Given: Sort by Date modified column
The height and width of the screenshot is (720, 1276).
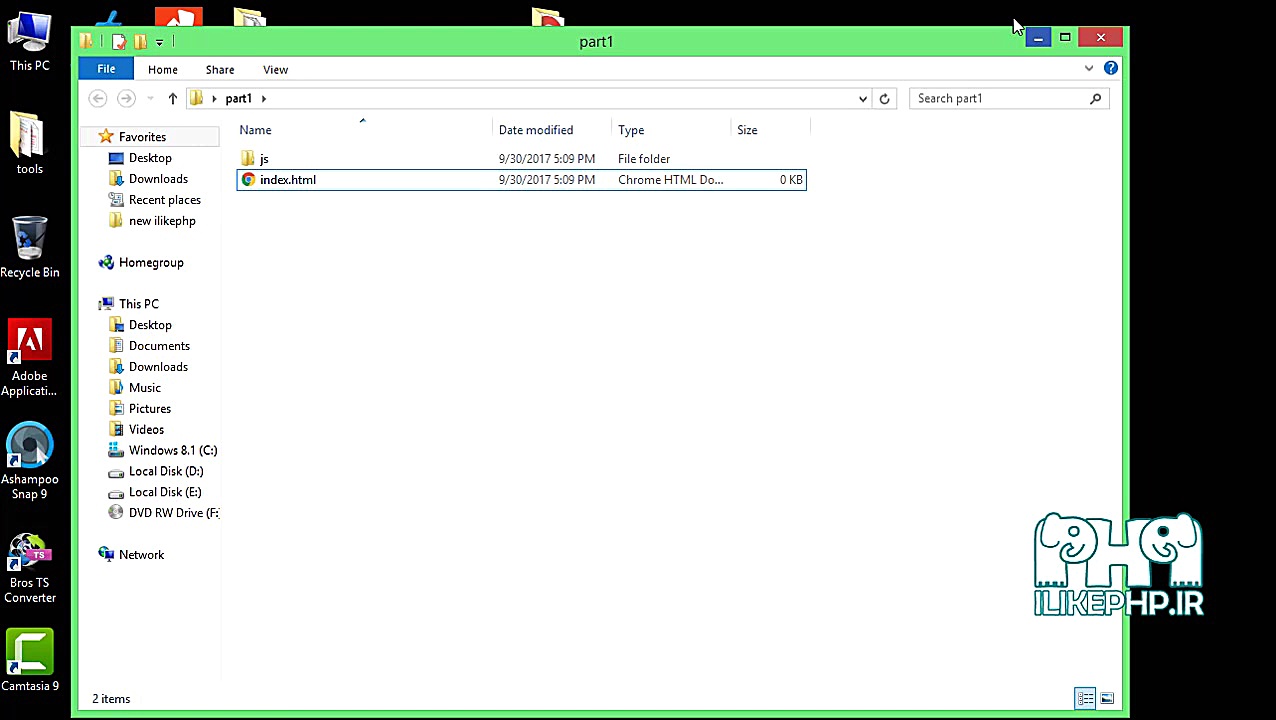Looking at the screenshot, I should coord(536,130).
